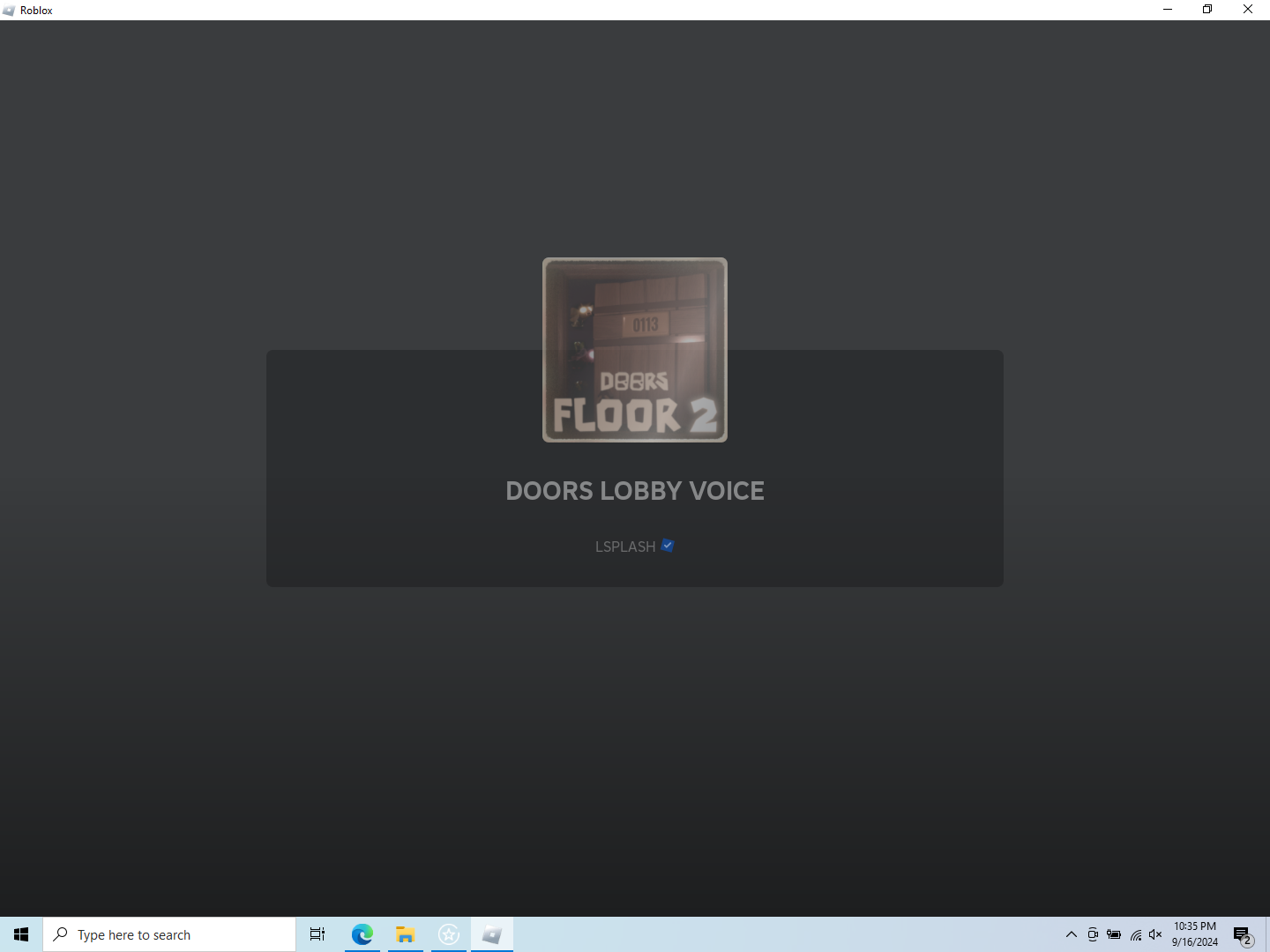Click the muted volume speaker icon
Viewport: 1270px width, 952px height.
tap(1155, 934)
